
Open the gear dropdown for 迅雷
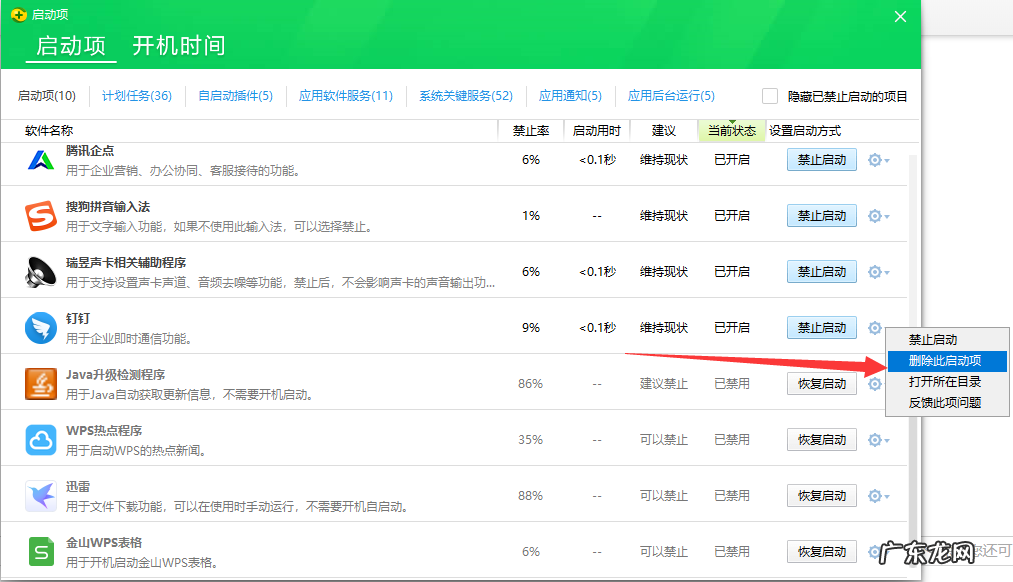(x=877, y=495)
